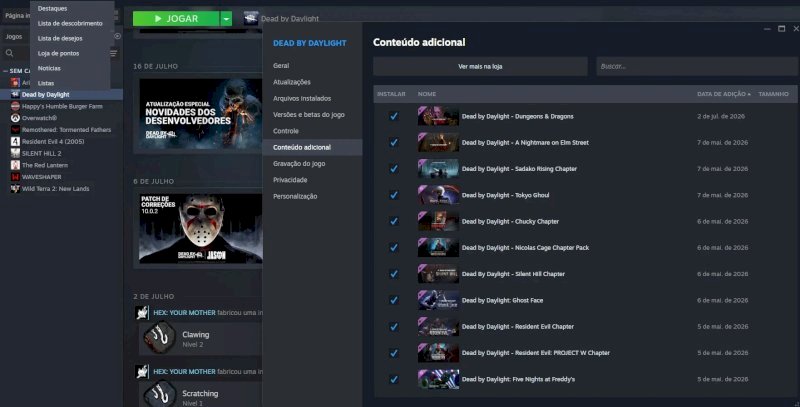Click Ver mais na loja button
This screenshot has width=800, height=407.
480,66
